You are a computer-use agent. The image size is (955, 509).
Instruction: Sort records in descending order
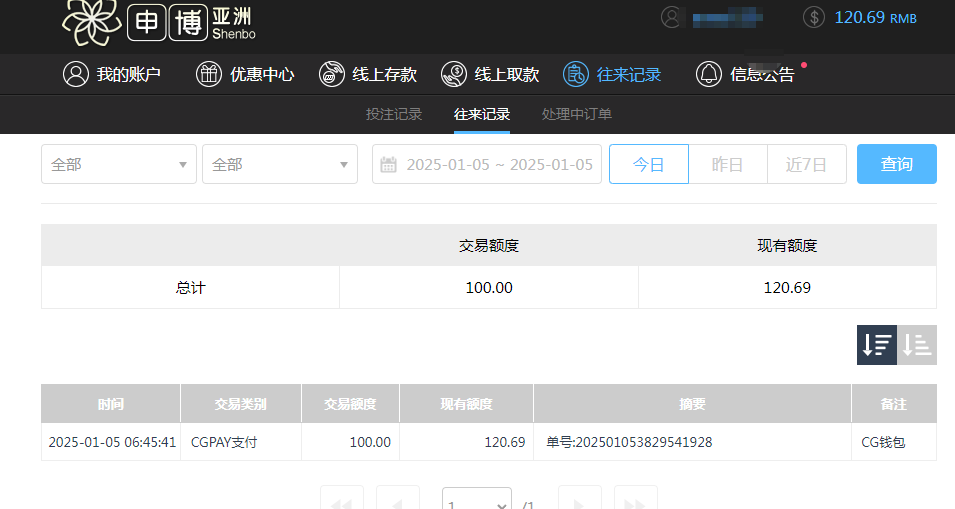pos(877,345)
